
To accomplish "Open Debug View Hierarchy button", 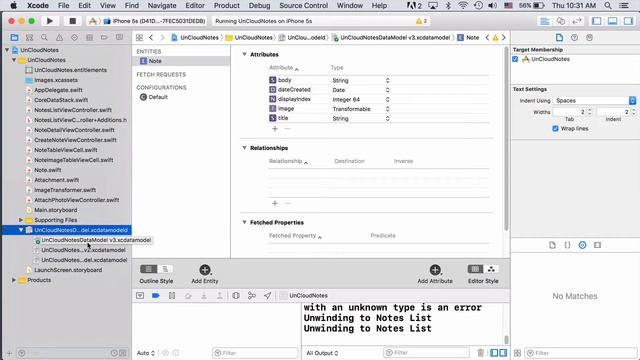I will click(x=236, y=296).
